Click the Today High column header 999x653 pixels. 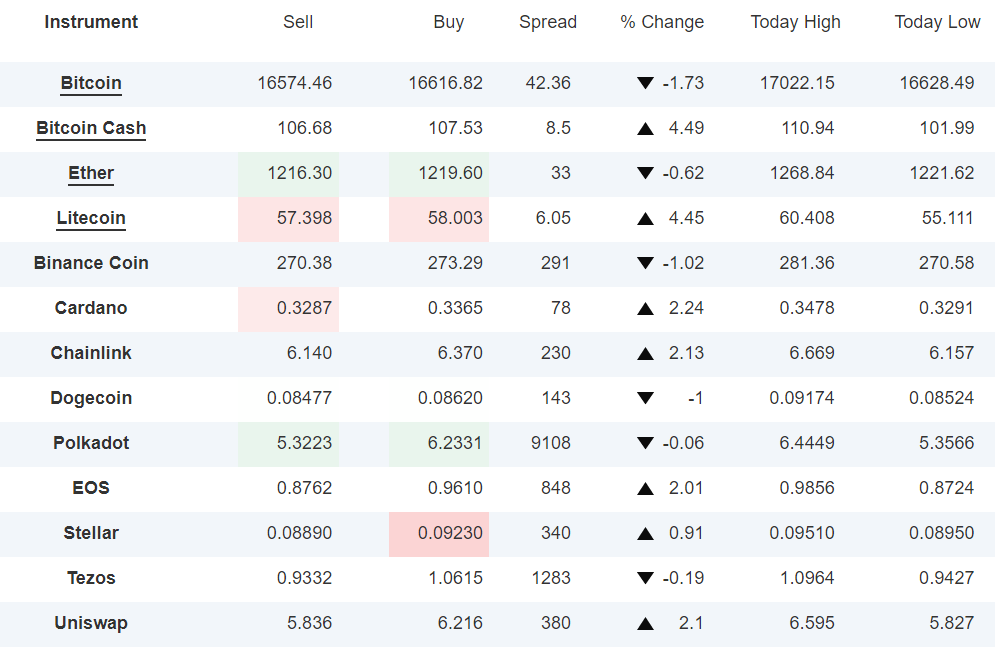coord(796,22)
